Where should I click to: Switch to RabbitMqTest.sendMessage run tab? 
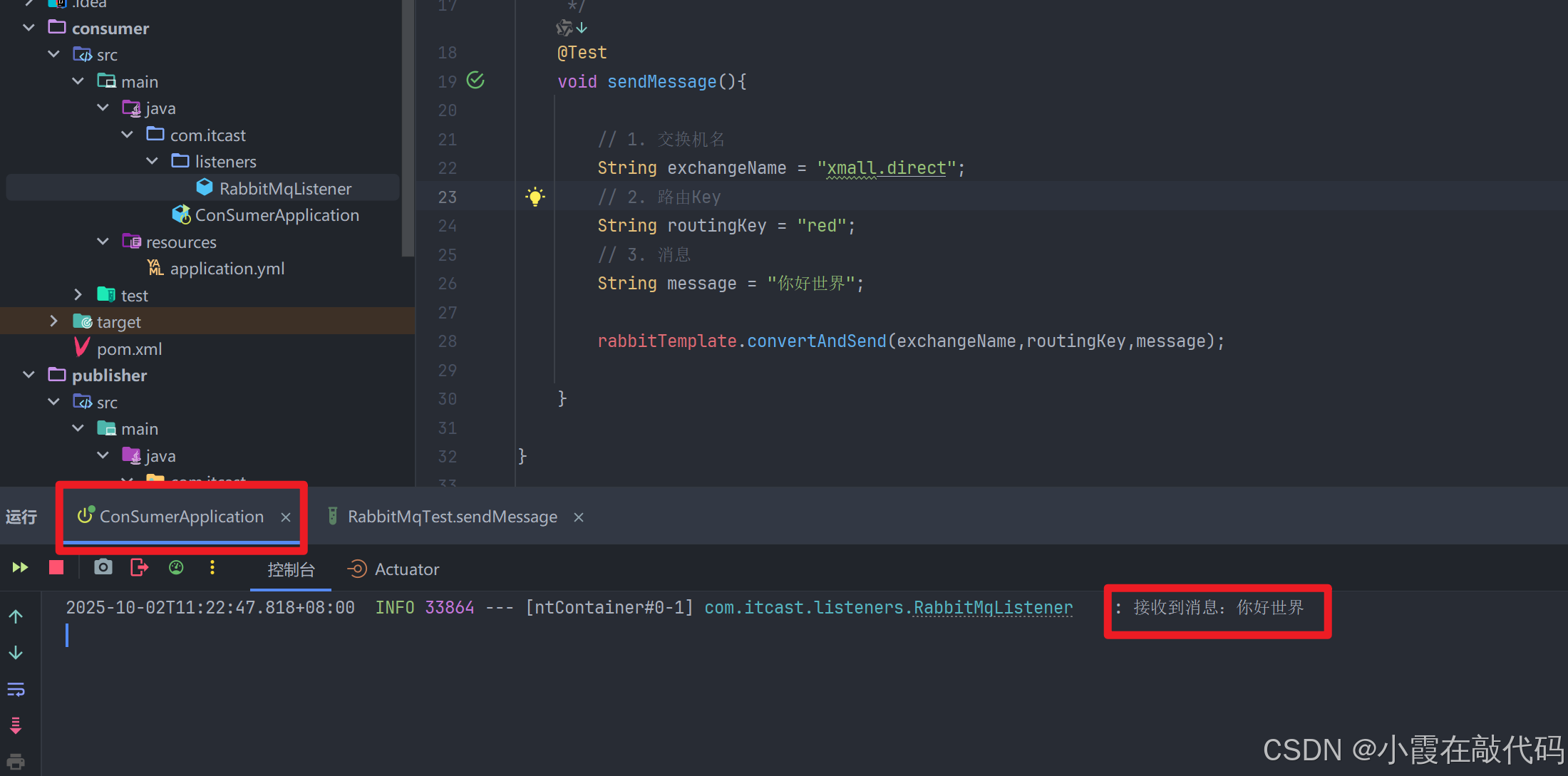coord(452,517)
